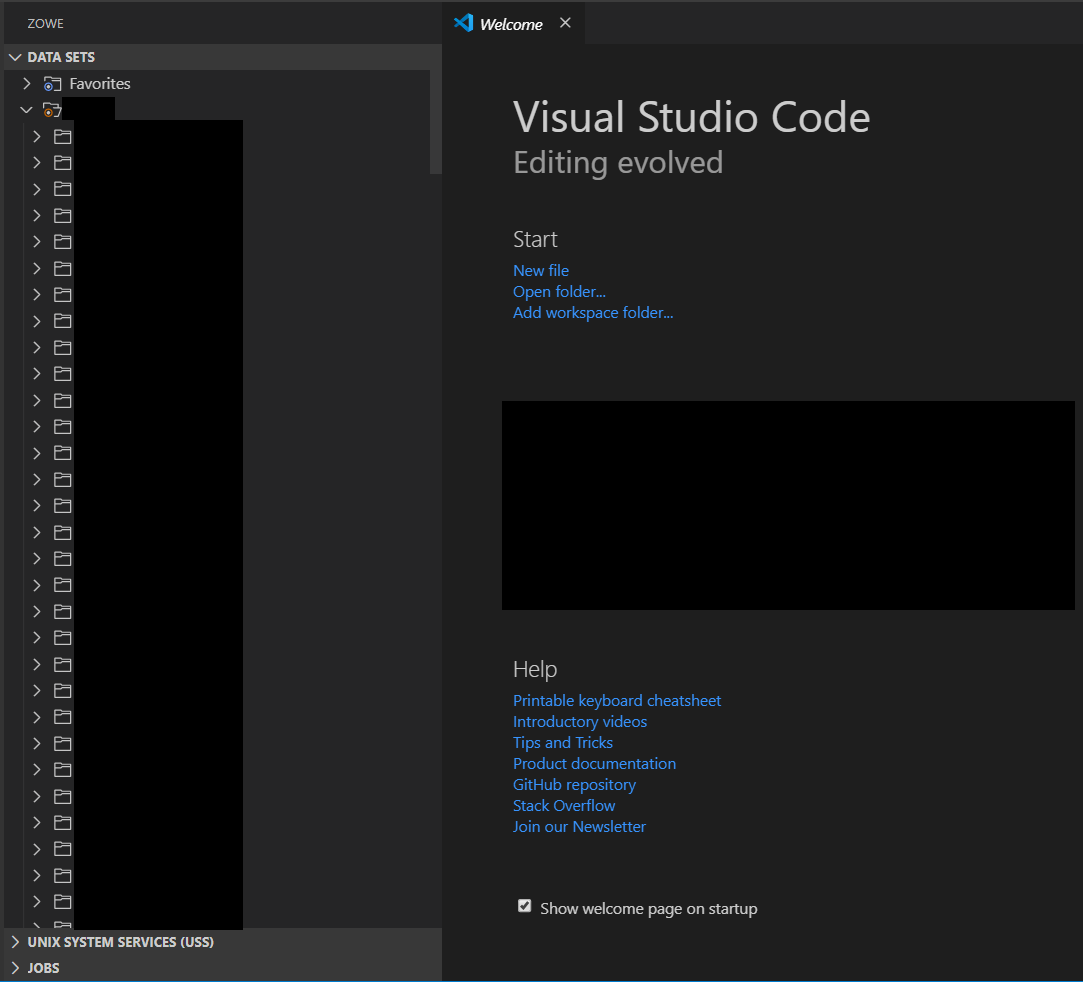Open the Stack Overflow link
This screenshot has height=982, width=1083.
click(564, 806)
